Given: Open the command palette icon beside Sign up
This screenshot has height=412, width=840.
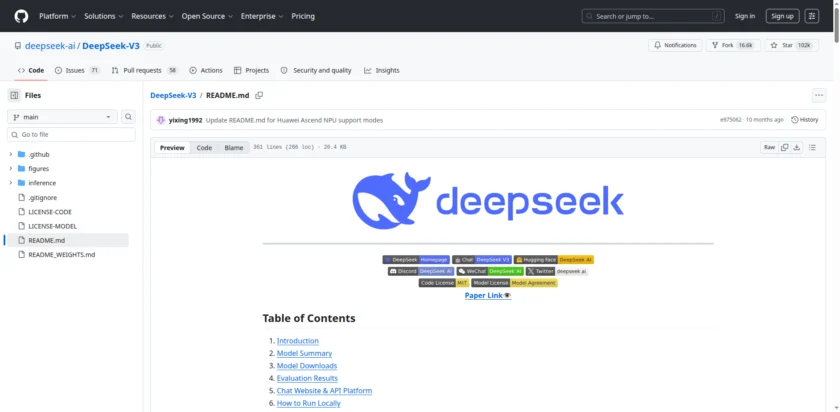Looking at the screenshot, I should click(x=812, y=16).
